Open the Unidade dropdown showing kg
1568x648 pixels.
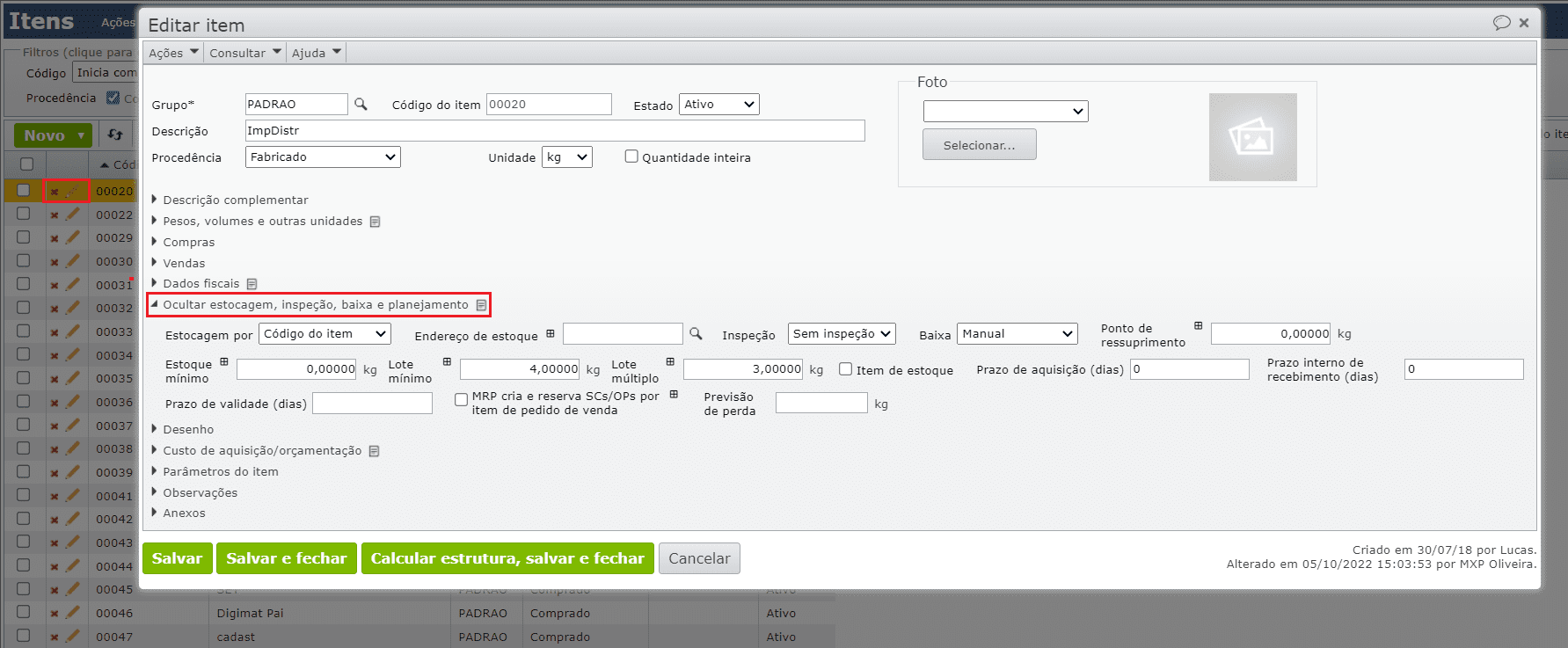(567, 157)
